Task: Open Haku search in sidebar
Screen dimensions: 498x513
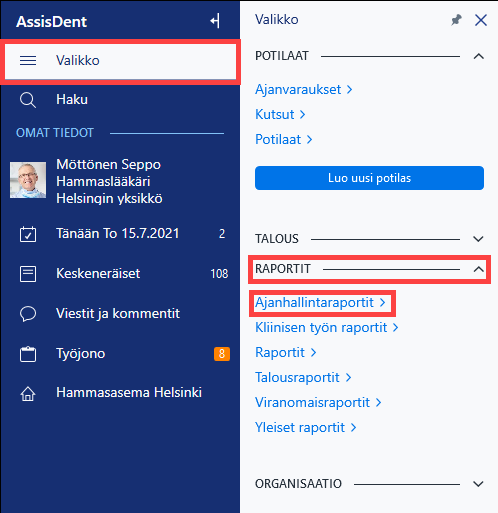Action: 120,100
